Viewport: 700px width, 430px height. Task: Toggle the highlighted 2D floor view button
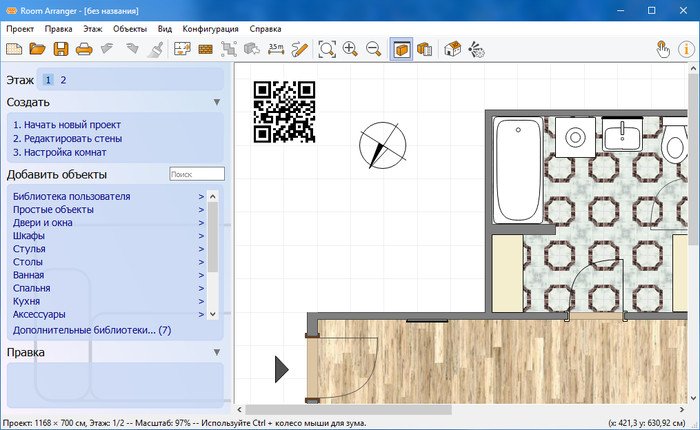tap(401, 48)
